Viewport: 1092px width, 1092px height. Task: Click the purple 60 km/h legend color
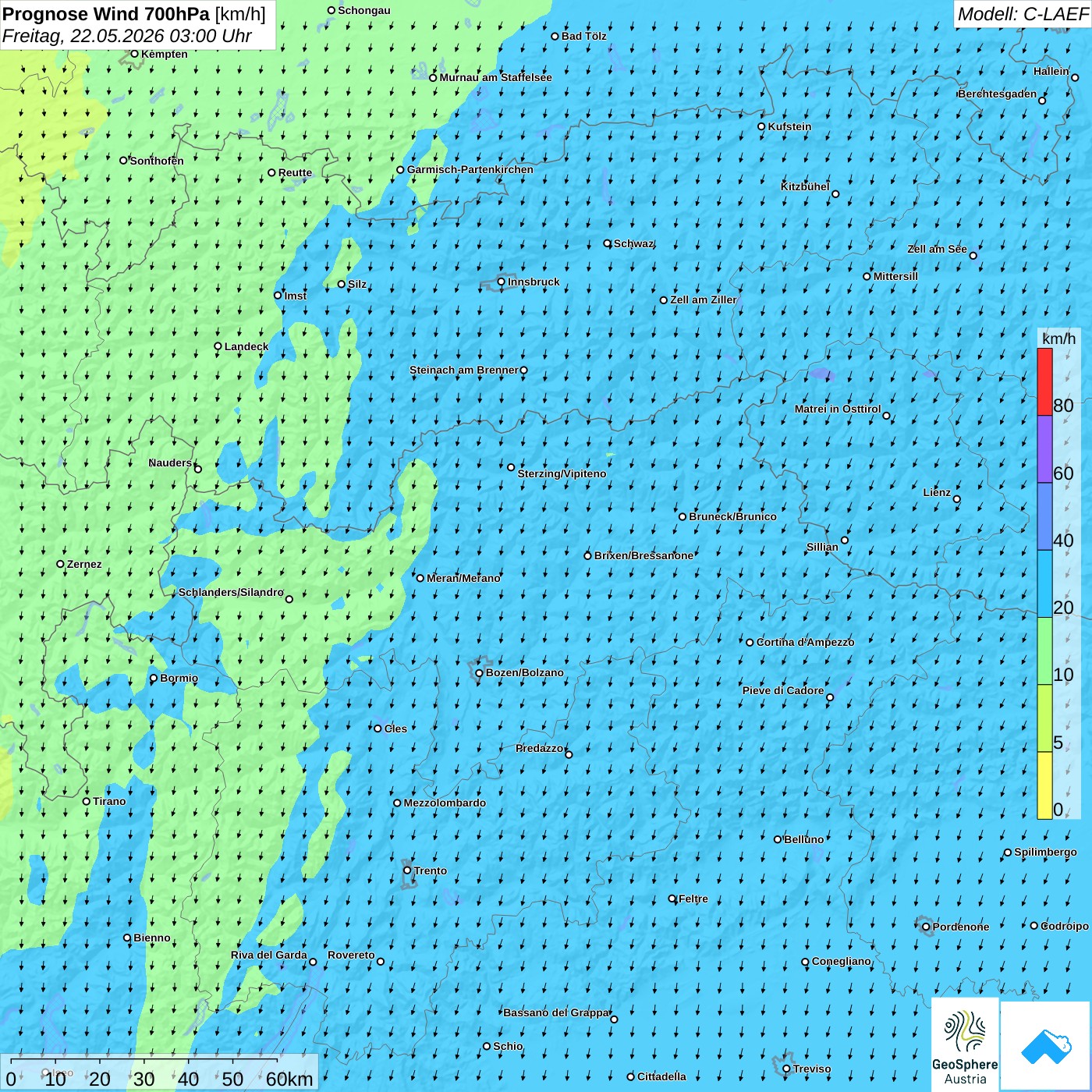[x=1044, y=449]
